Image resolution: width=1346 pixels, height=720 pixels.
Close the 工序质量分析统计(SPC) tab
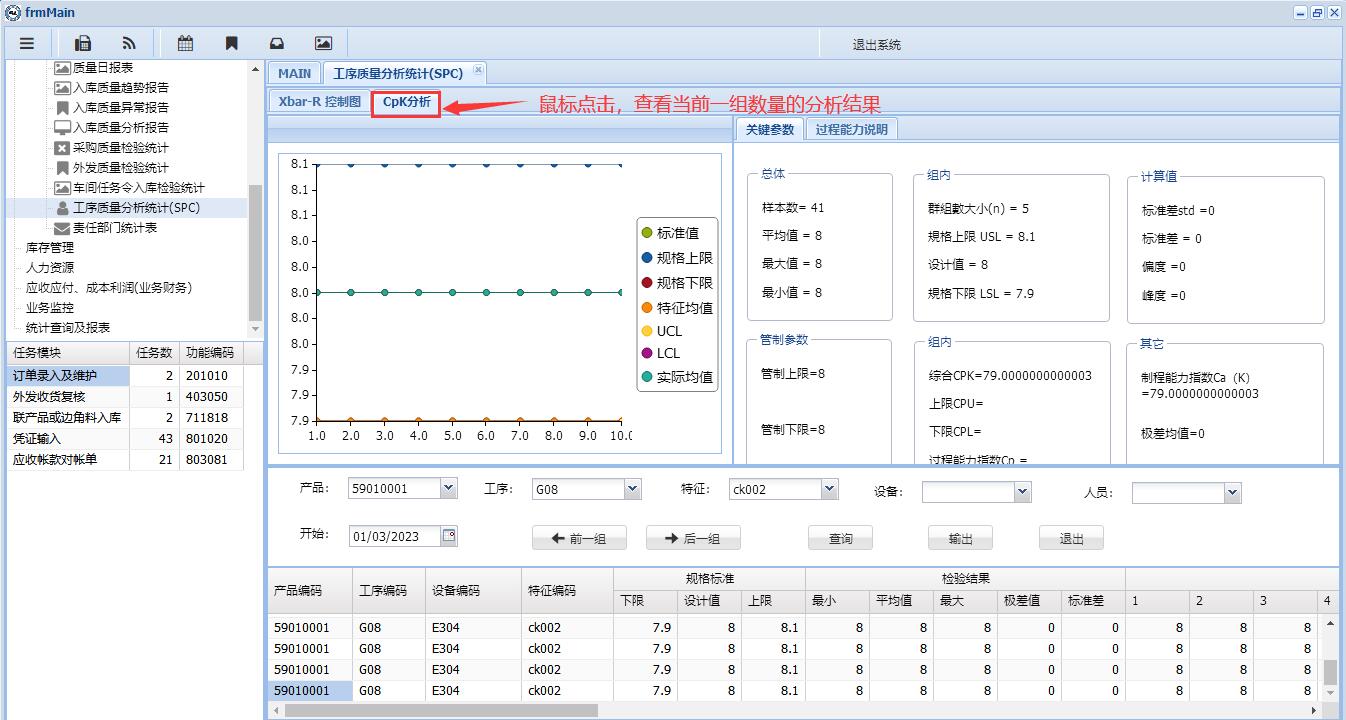(478, 70)
